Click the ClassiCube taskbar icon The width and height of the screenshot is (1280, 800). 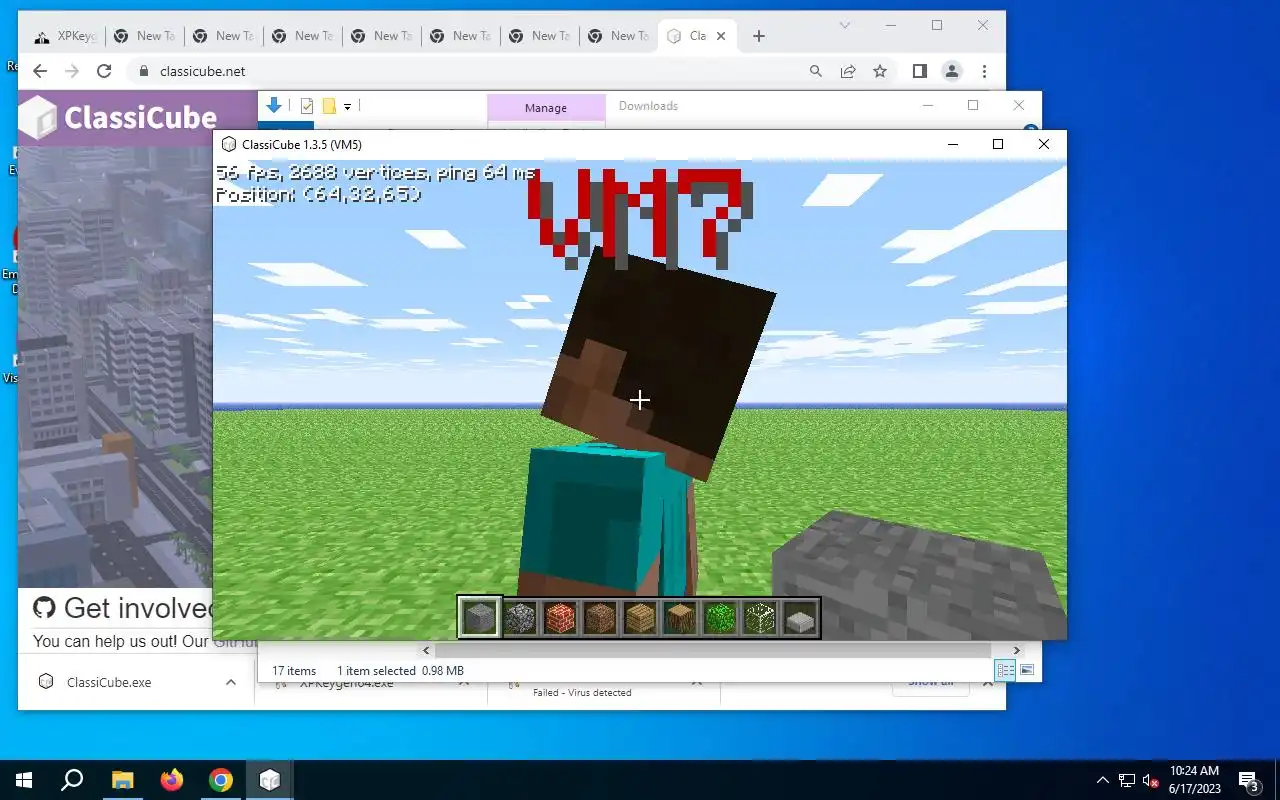(x=270, y=780)
